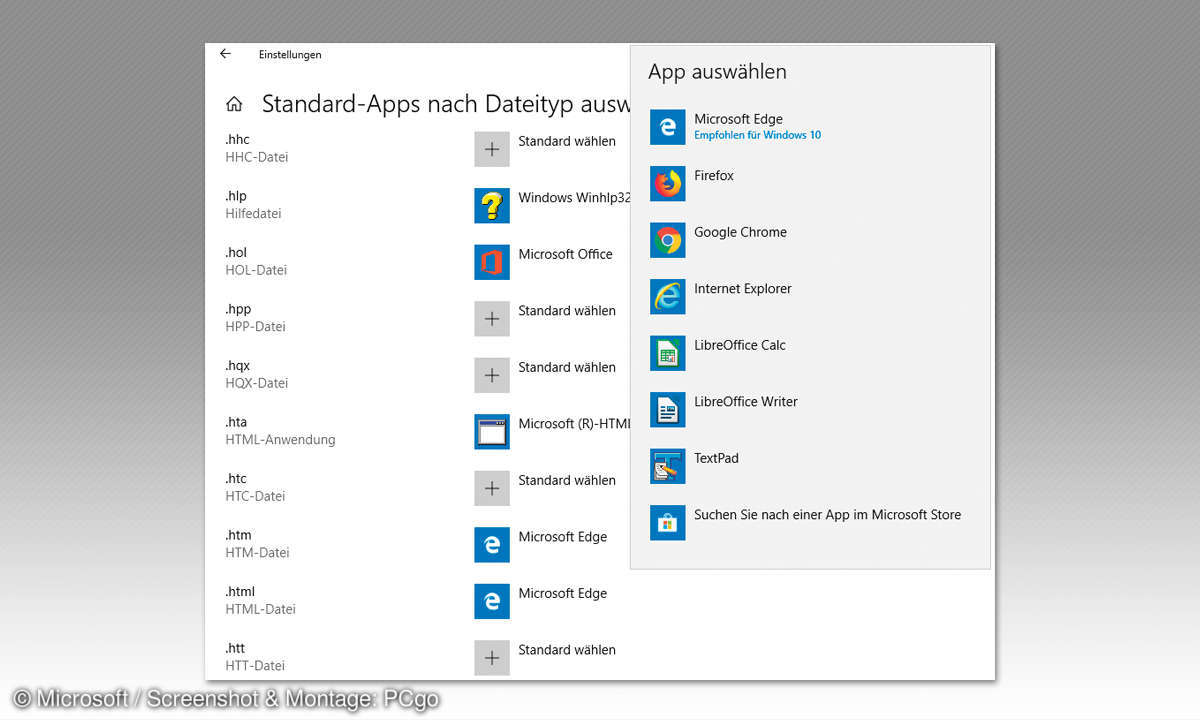Click the 'Einstellungen' window title
The width and height of the screenshot is (1200, 720).
click(x=290, y=55)
